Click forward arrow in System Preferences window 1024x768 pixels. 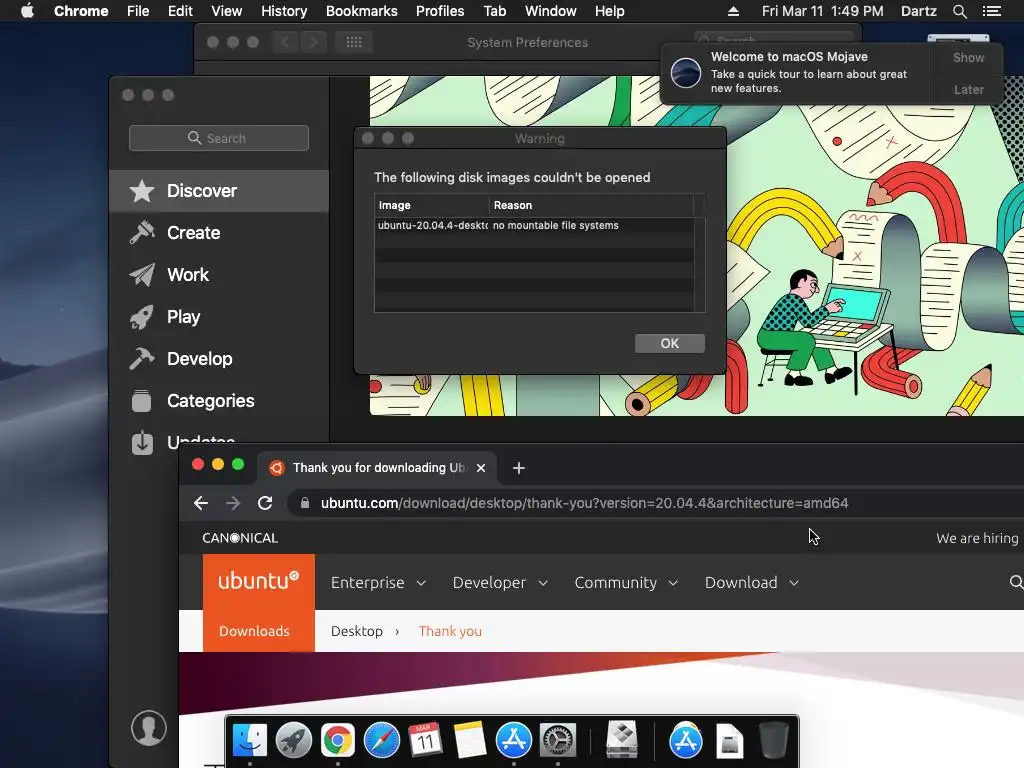(x=313, y=42)
